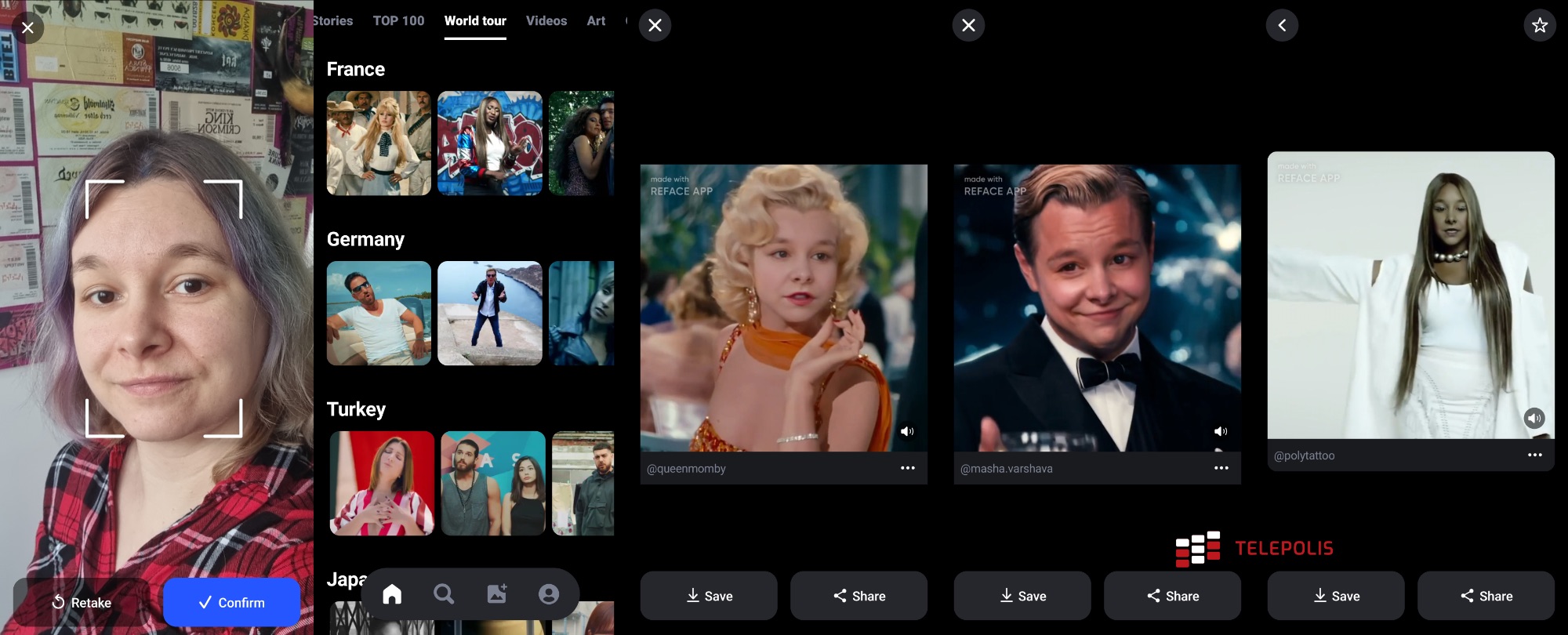1568x635 pixels.
Task: Tap the add photo icon in navigation
Action: pyautogui.click(x=497, y=594)
